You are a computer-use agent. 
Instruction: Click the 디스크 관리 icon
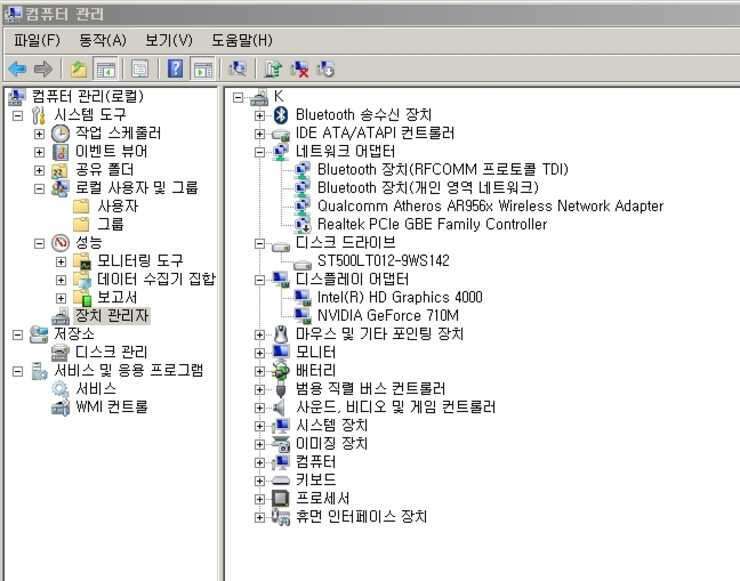[x=60, y=353]
